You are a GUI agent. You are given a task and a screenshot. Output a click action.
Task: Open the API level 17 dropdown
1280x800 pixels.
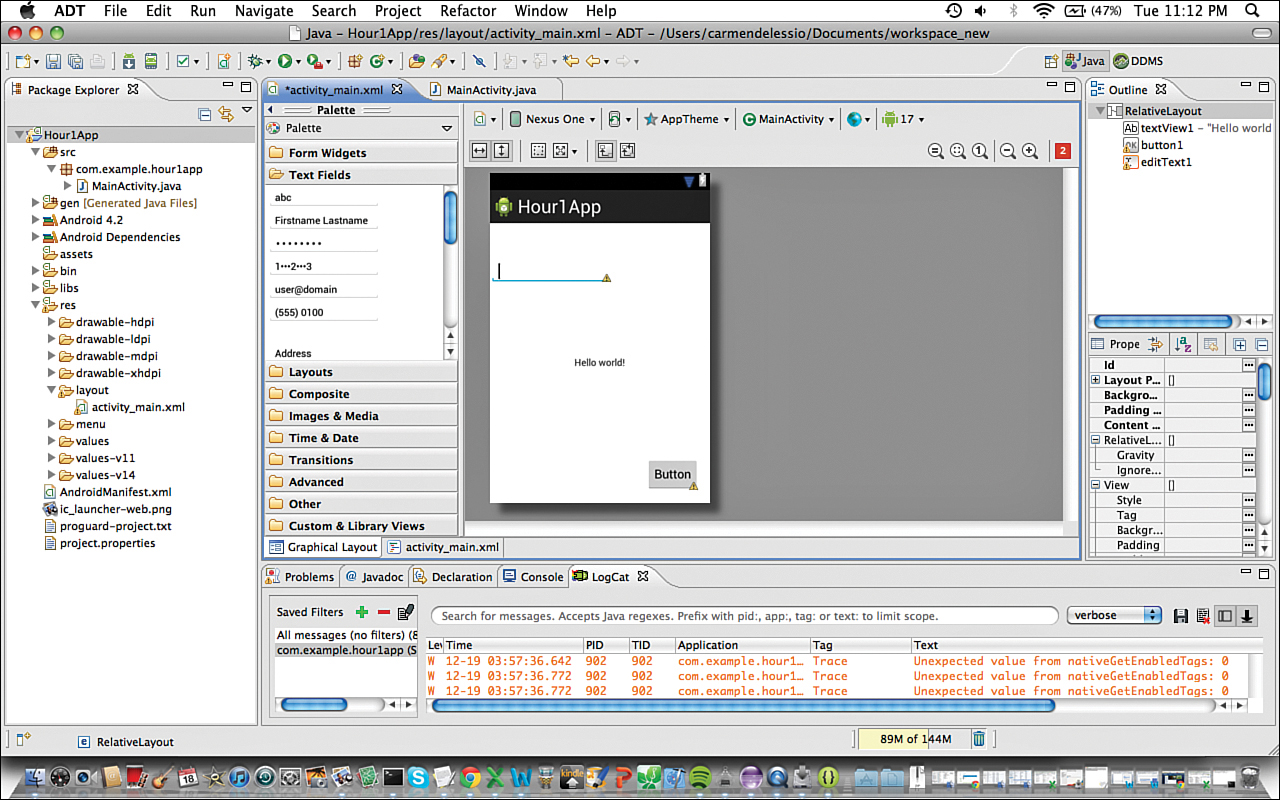904,119
